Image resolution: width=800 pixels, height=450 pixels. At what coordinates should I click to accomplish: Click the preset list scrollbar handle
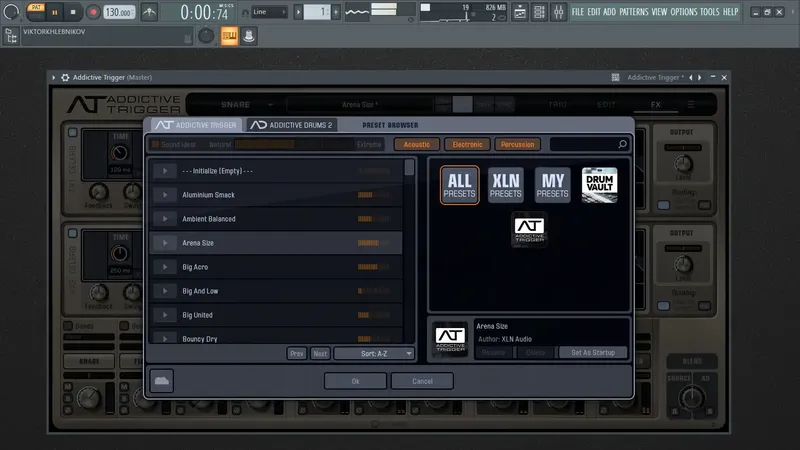click(409, 167)
